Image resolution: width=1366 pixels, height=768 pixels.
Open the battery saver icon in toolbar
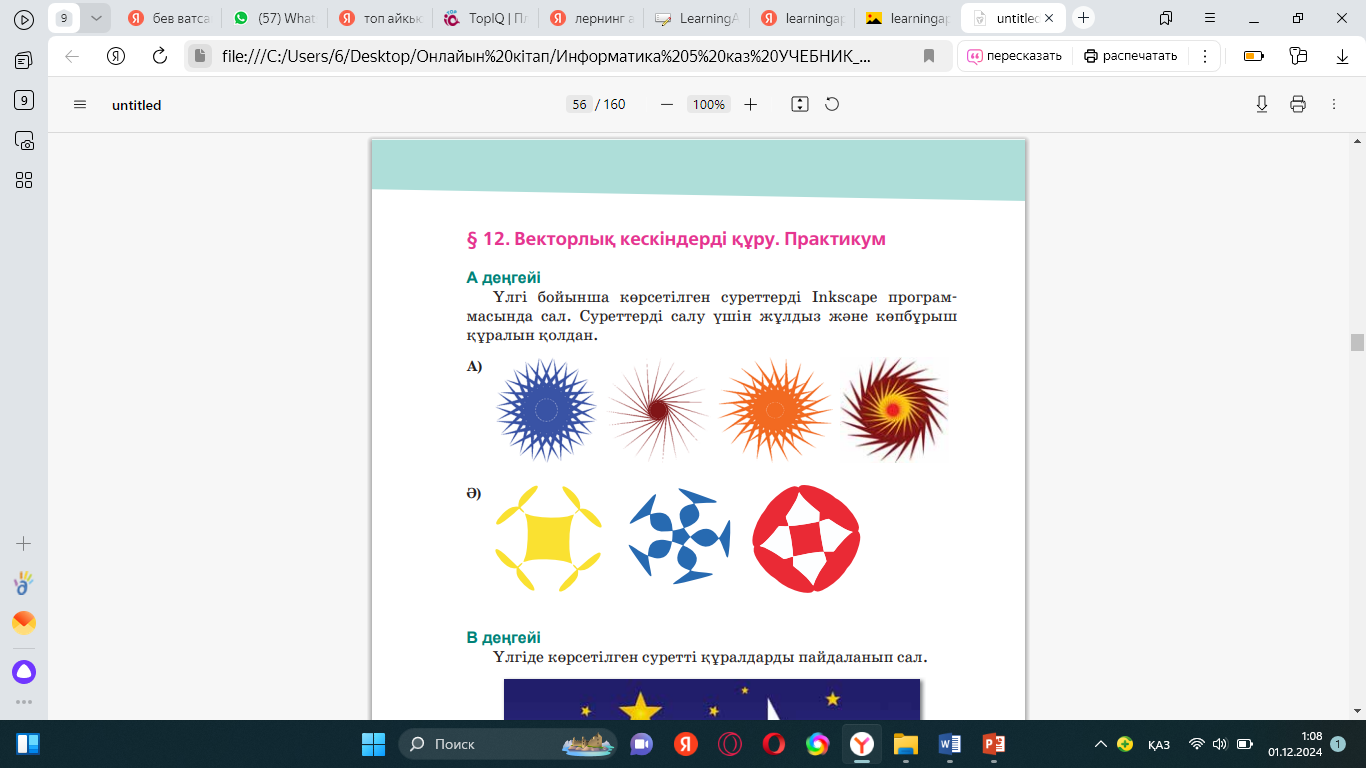[x=1253, y=56]
